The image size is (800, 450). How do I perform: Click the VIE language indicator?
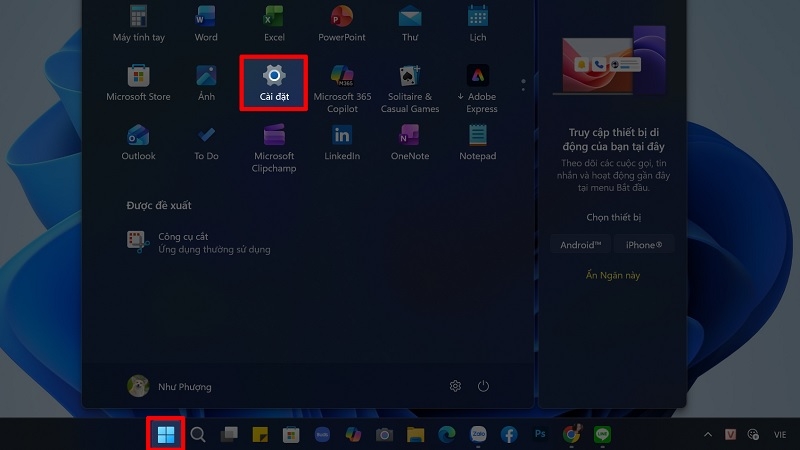[x=780, y=435]
